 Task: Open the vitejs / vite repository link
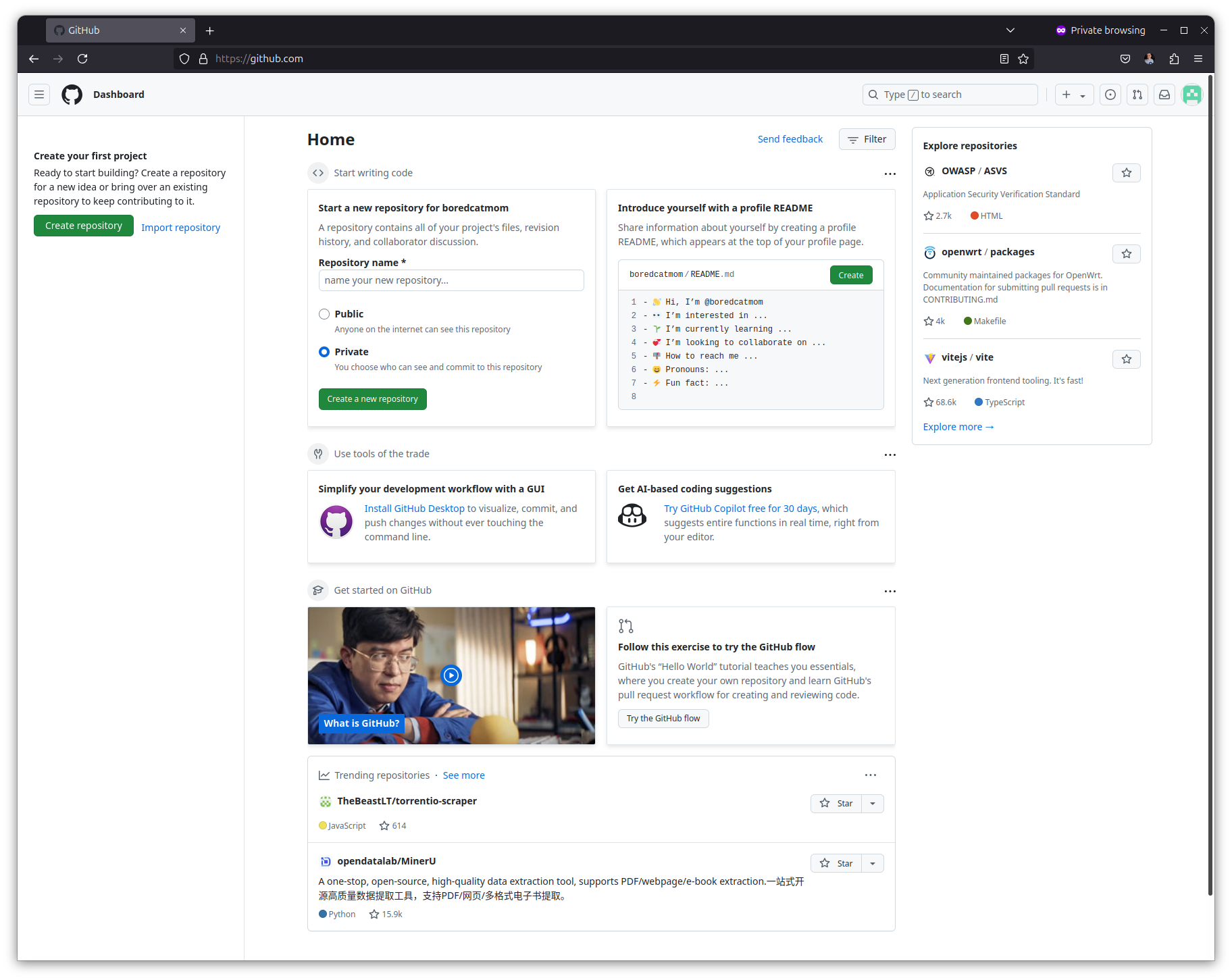967,357
